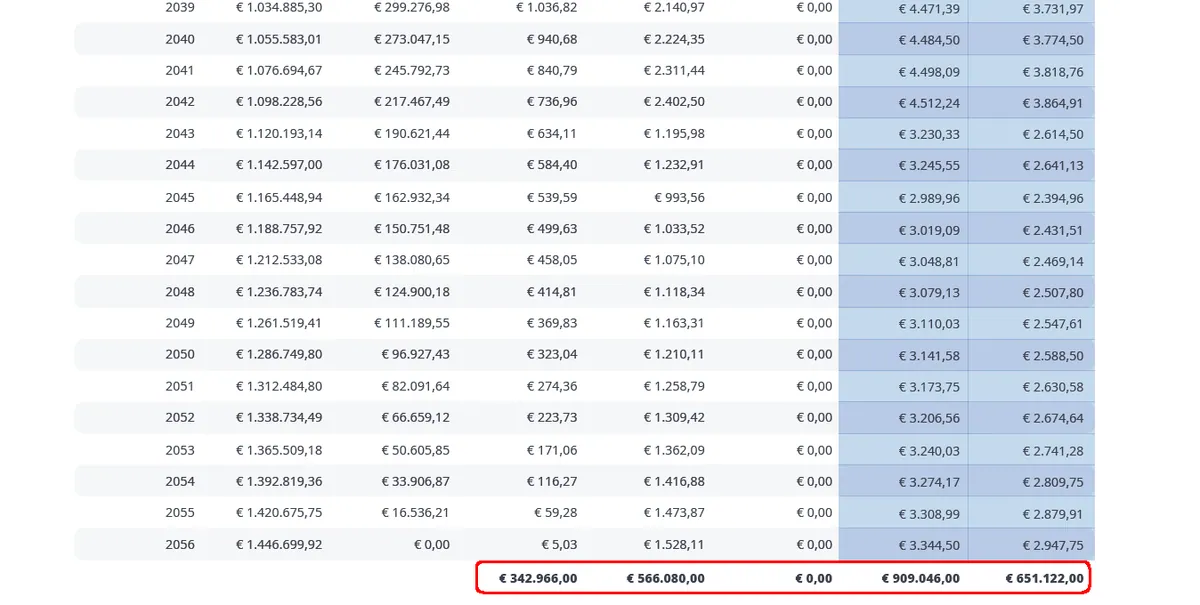Viewport: 1200px width, 605px height.
Task: Select the year 2040 row label
Action: [180, 39]
